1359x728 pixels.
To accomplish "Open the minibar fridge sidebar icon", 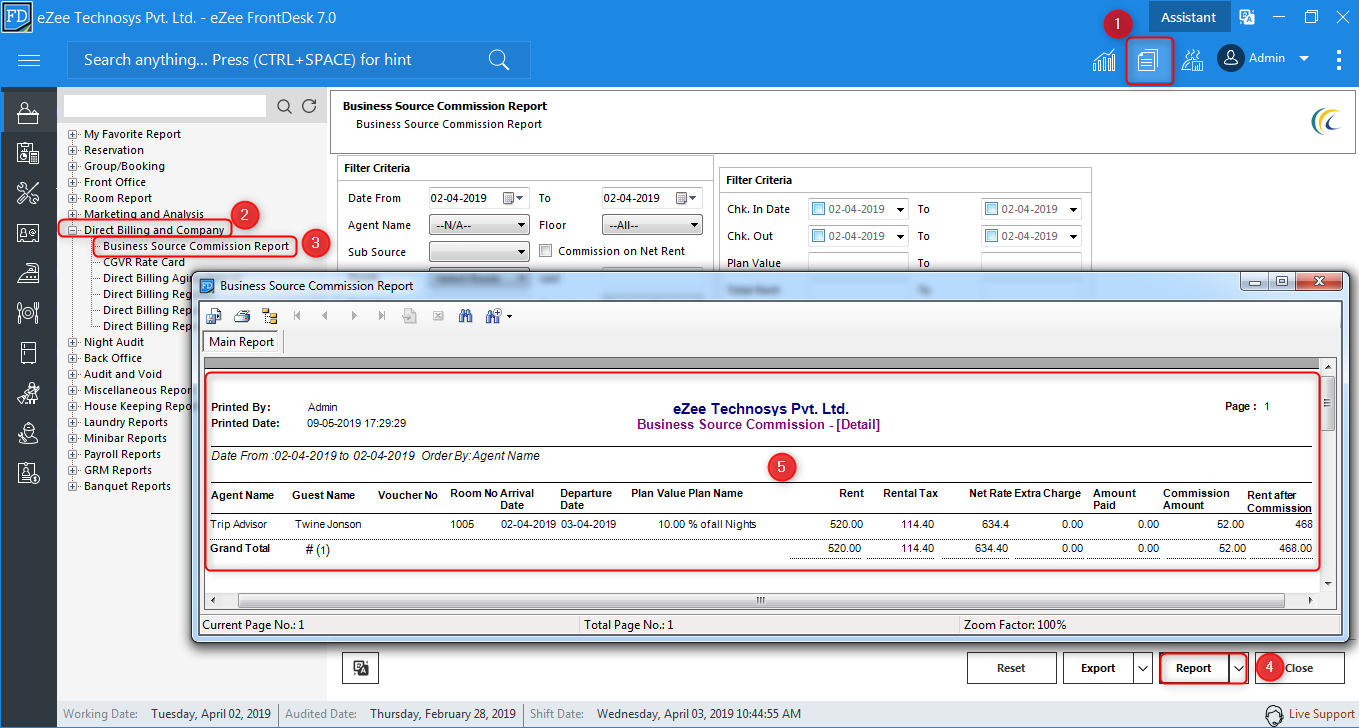I will [x=28, y=353].
